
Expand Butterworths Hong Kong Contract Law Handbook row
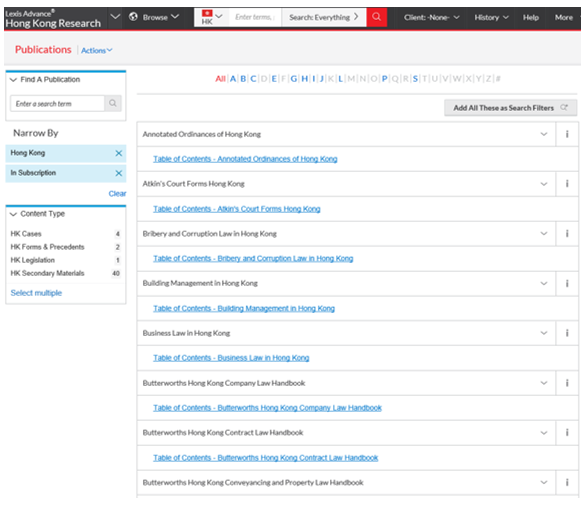point(544,432)
